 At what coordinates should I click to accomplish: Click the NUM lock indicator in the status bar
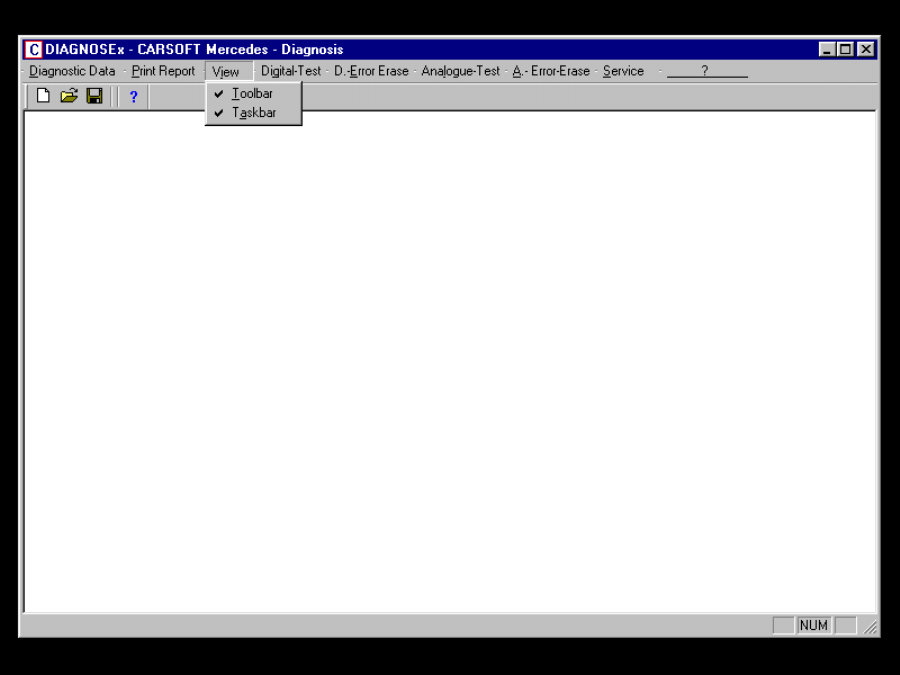click(813, 624)
